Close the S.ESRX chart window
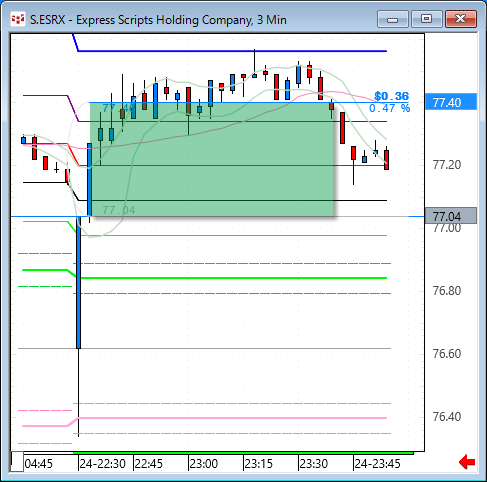Image resolution: width=487 pixels, height=482 pixels. coord(461,19)
